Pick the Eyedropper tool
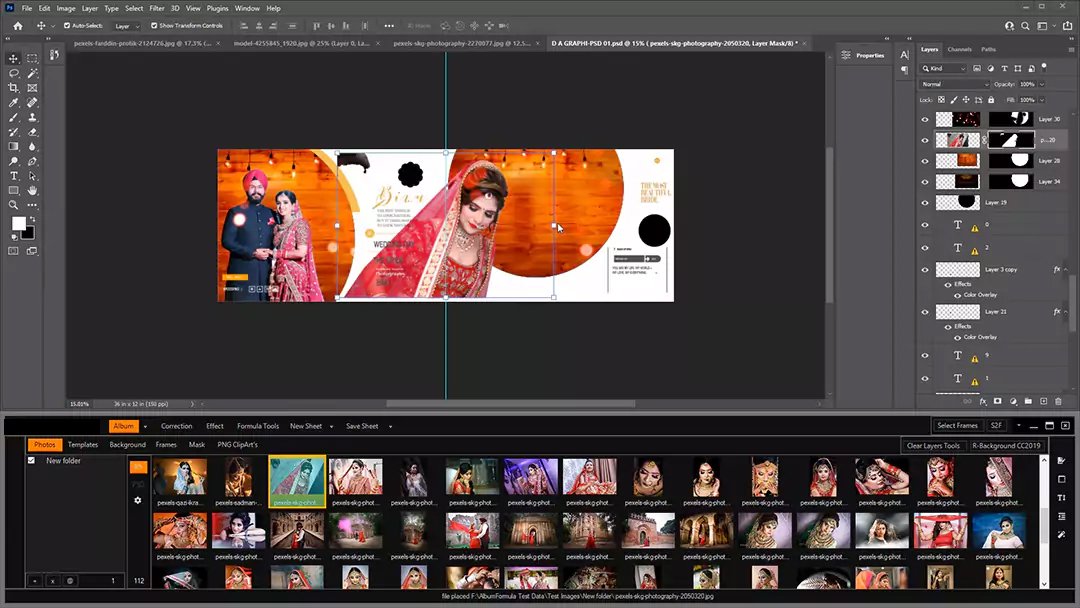The width and height of the screenshot is (1080, 608). 14,103
